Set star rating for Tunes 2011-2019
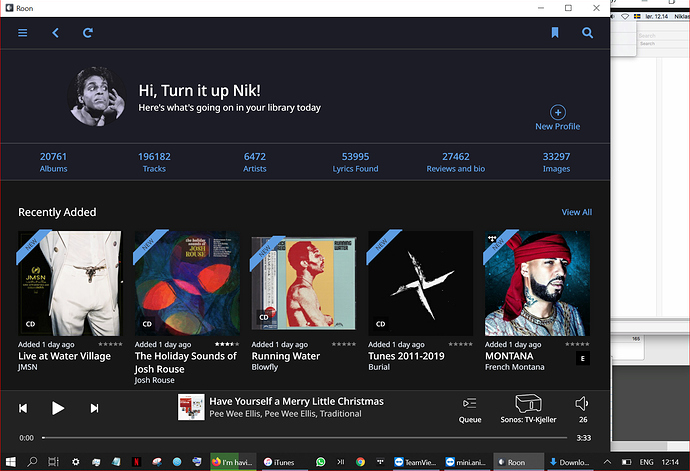 [460, 344]
